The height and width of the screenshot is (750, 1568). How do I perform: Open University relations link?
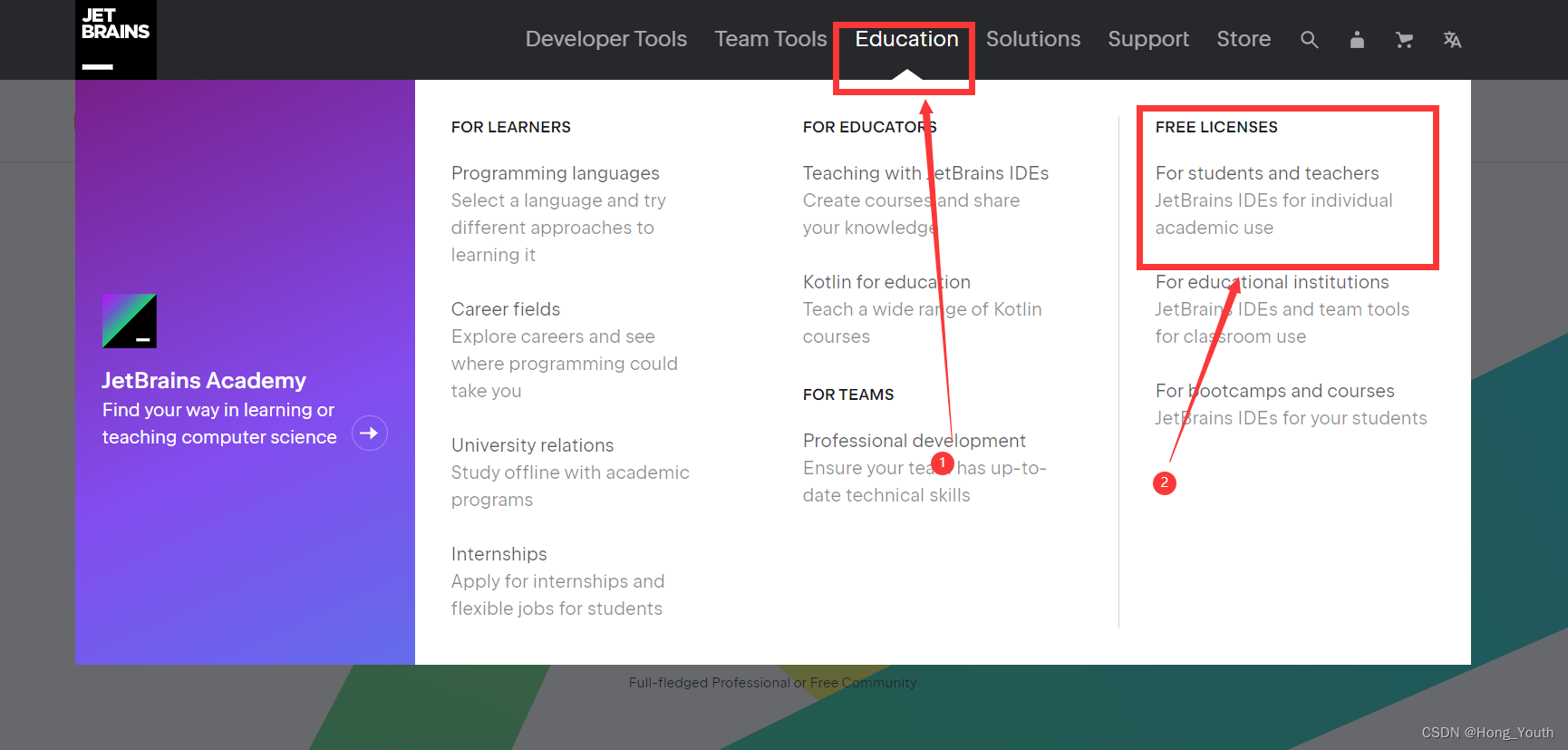coord(533,445)
